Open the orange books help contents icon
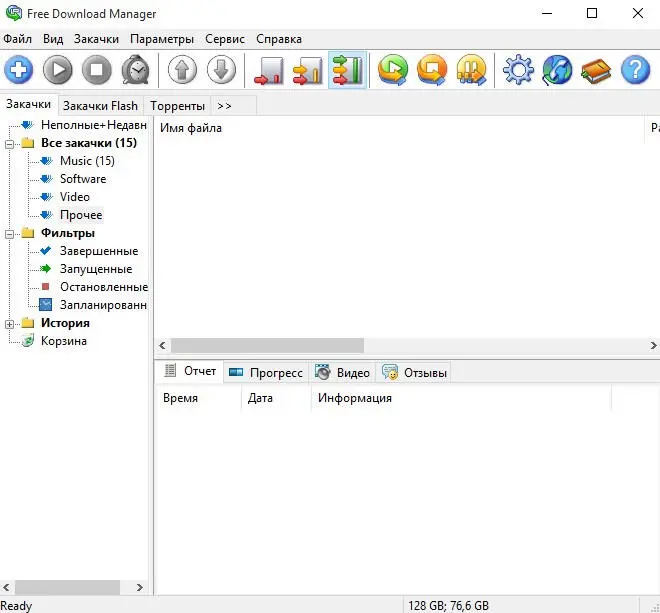660x613 pixels. tap(596, 71)
